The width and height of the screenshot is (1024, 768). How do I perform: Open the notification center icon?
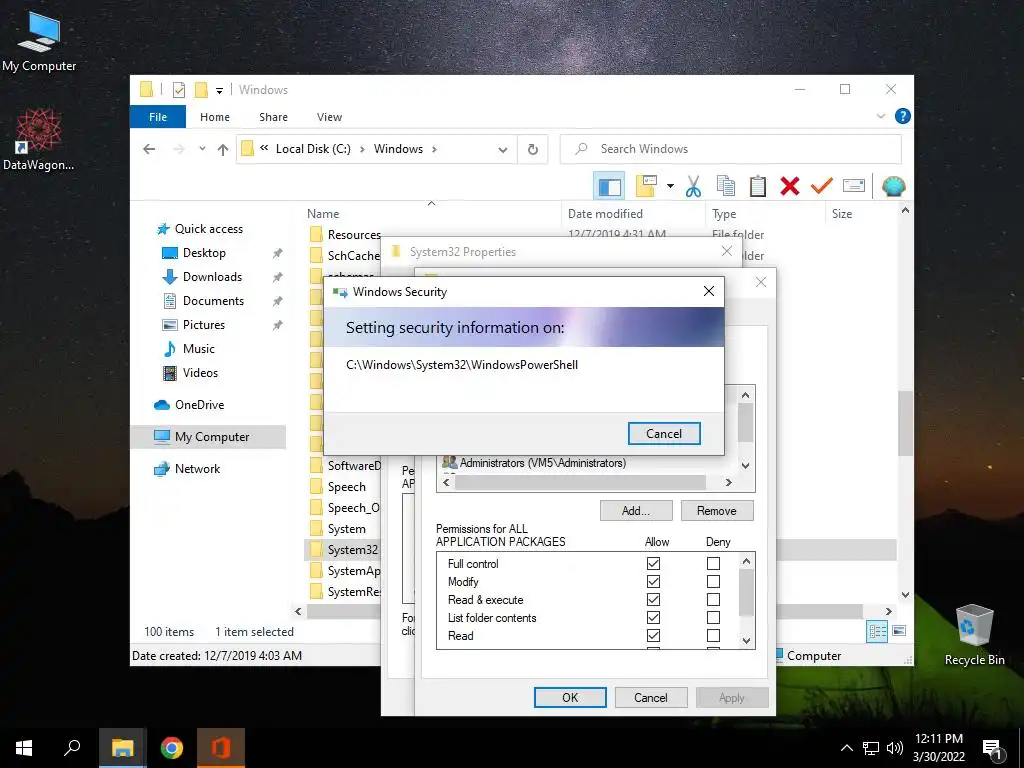[x=993, y=749]
